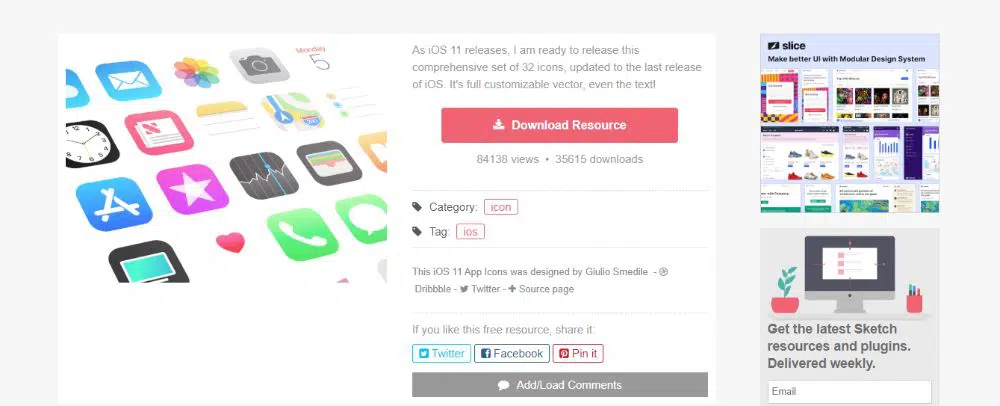Screen dimensions: 1000x406
Task: Select the icon category tag
Action: tap(501, 207)
